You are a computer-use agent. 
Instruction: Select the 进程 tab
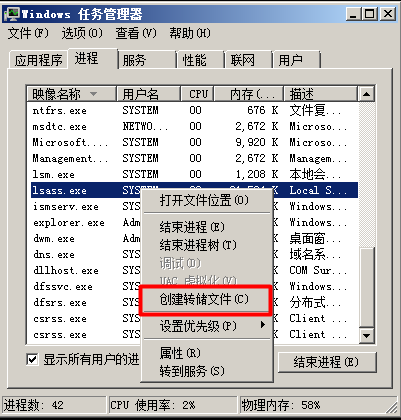[x=93, y=59]
